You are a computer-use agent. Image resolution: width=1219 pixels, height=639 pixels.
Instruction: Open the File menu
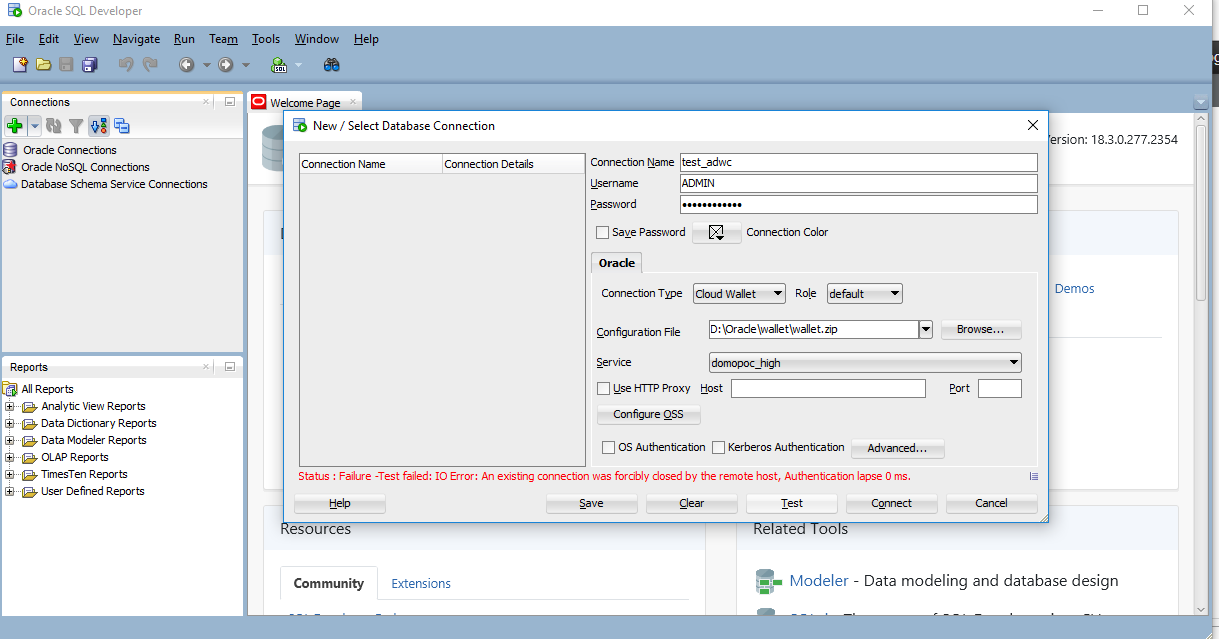[15, 39]
